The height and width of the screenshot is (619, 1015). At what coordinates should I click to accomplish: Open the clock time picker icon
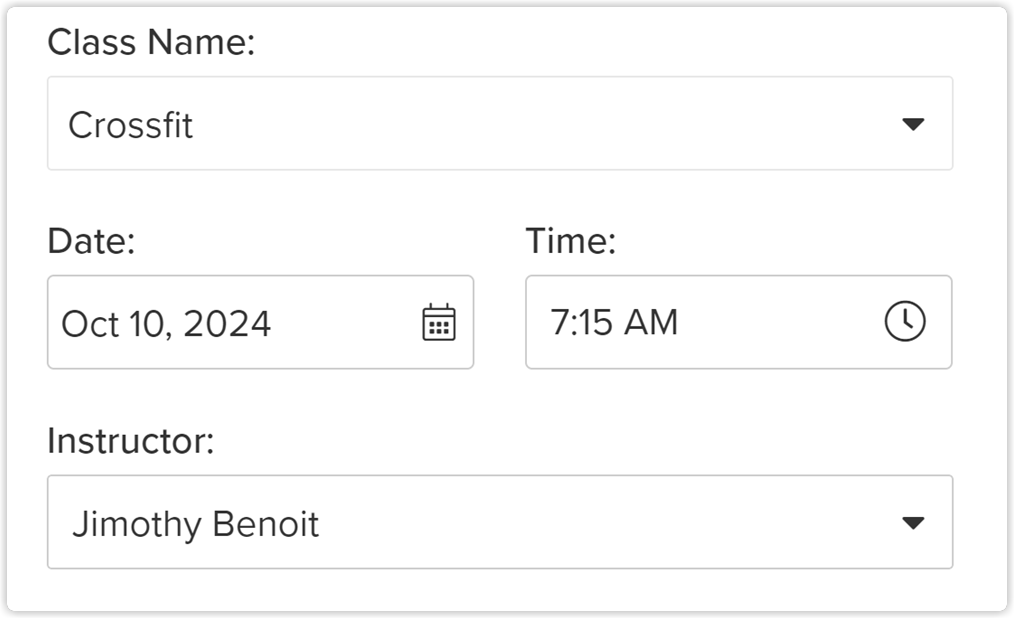coord(905,321)
